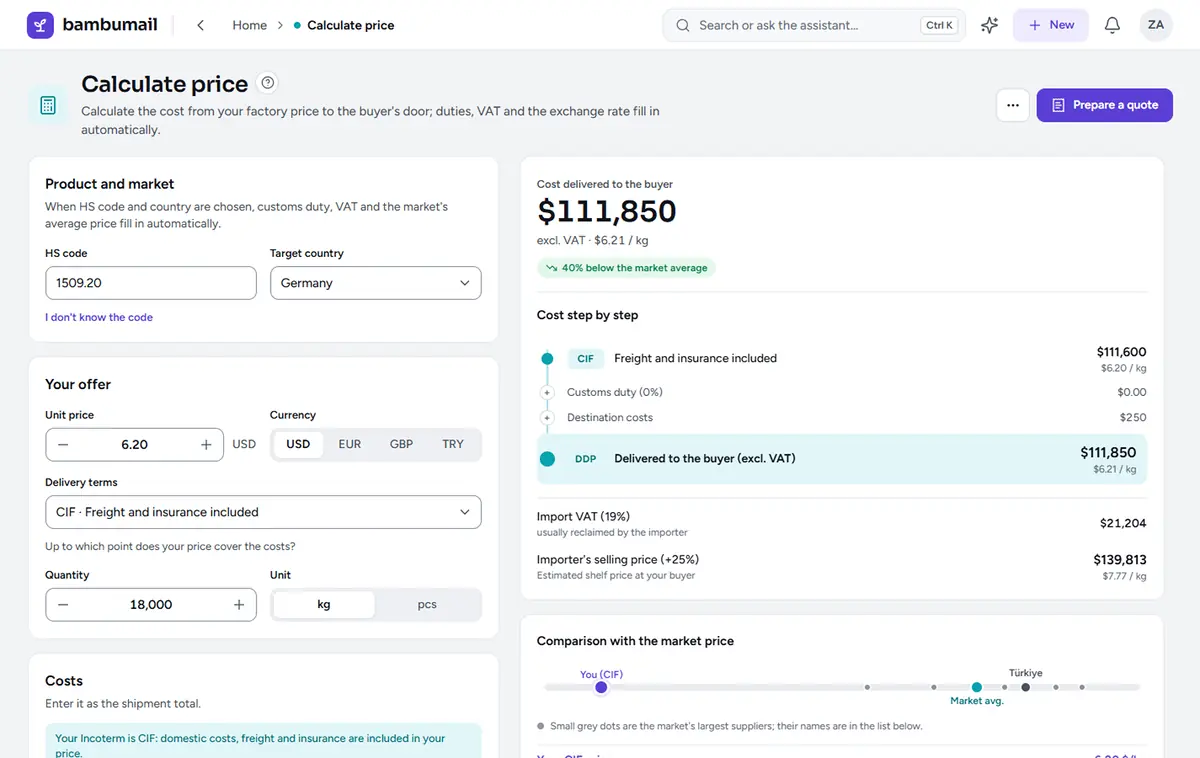
Task: Click the $111,850 delivered cost total
Action: pos(607,211)
